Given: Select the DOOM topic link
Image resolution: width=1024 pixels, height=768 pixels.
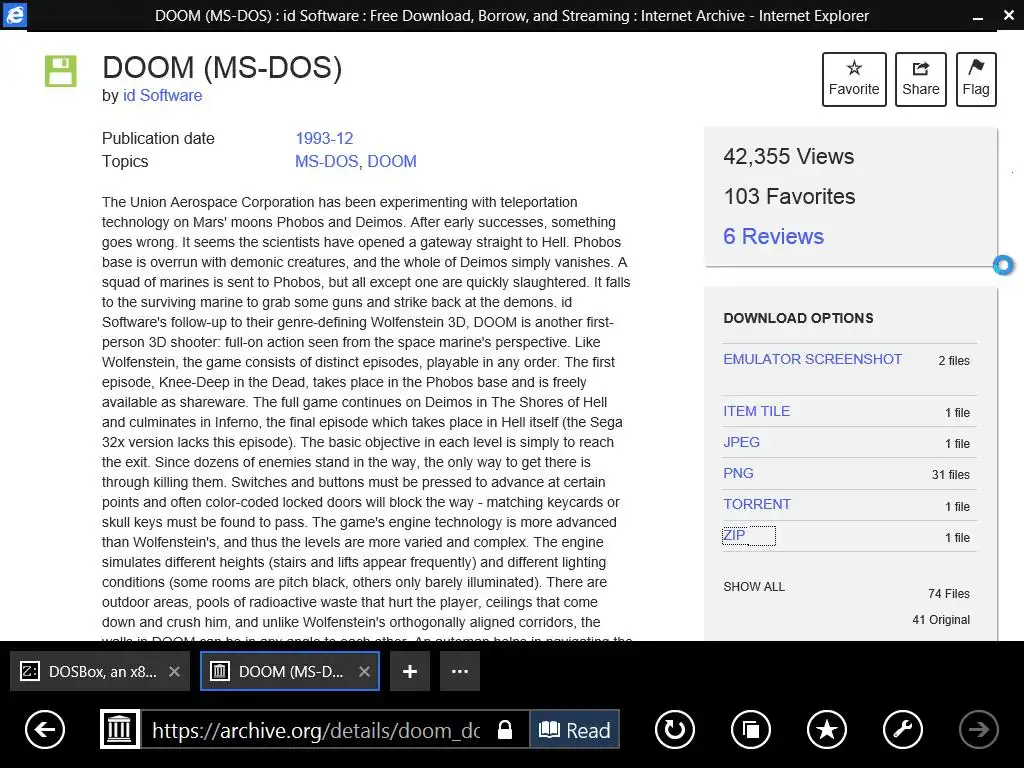Looking at the screenshot, I should [x=392, y=161].
